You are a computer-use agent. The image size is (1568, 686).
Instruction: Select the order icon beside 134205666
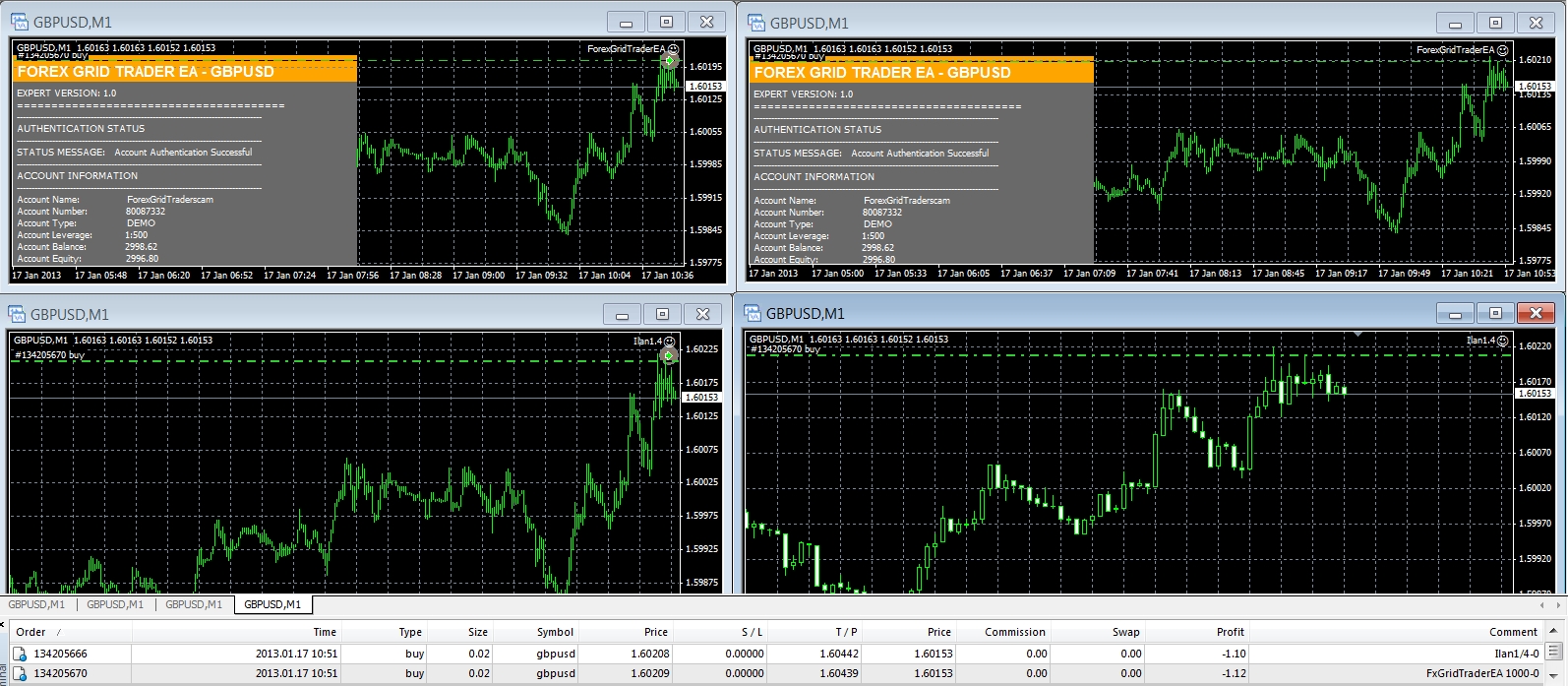20,654
